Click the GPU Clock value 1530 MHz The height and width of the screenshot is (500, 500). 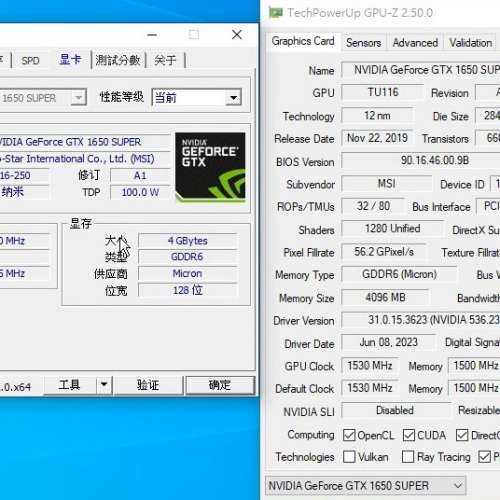(x=370, y=366)
